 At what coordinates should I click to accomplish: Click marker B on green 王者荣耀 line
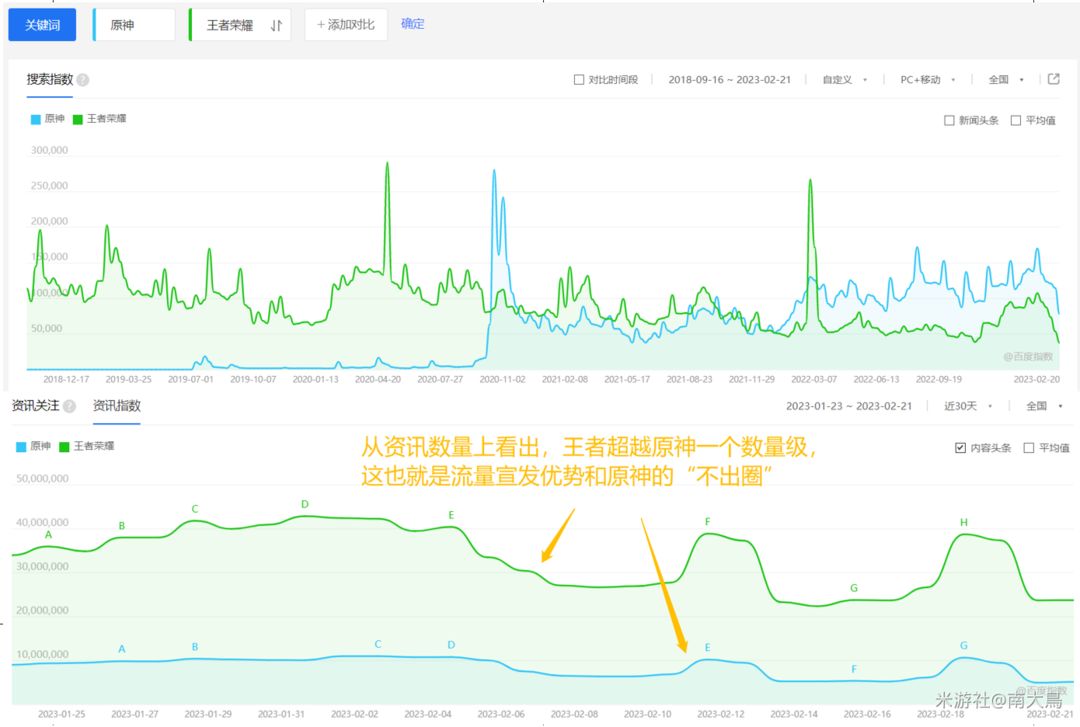[122, 526]
